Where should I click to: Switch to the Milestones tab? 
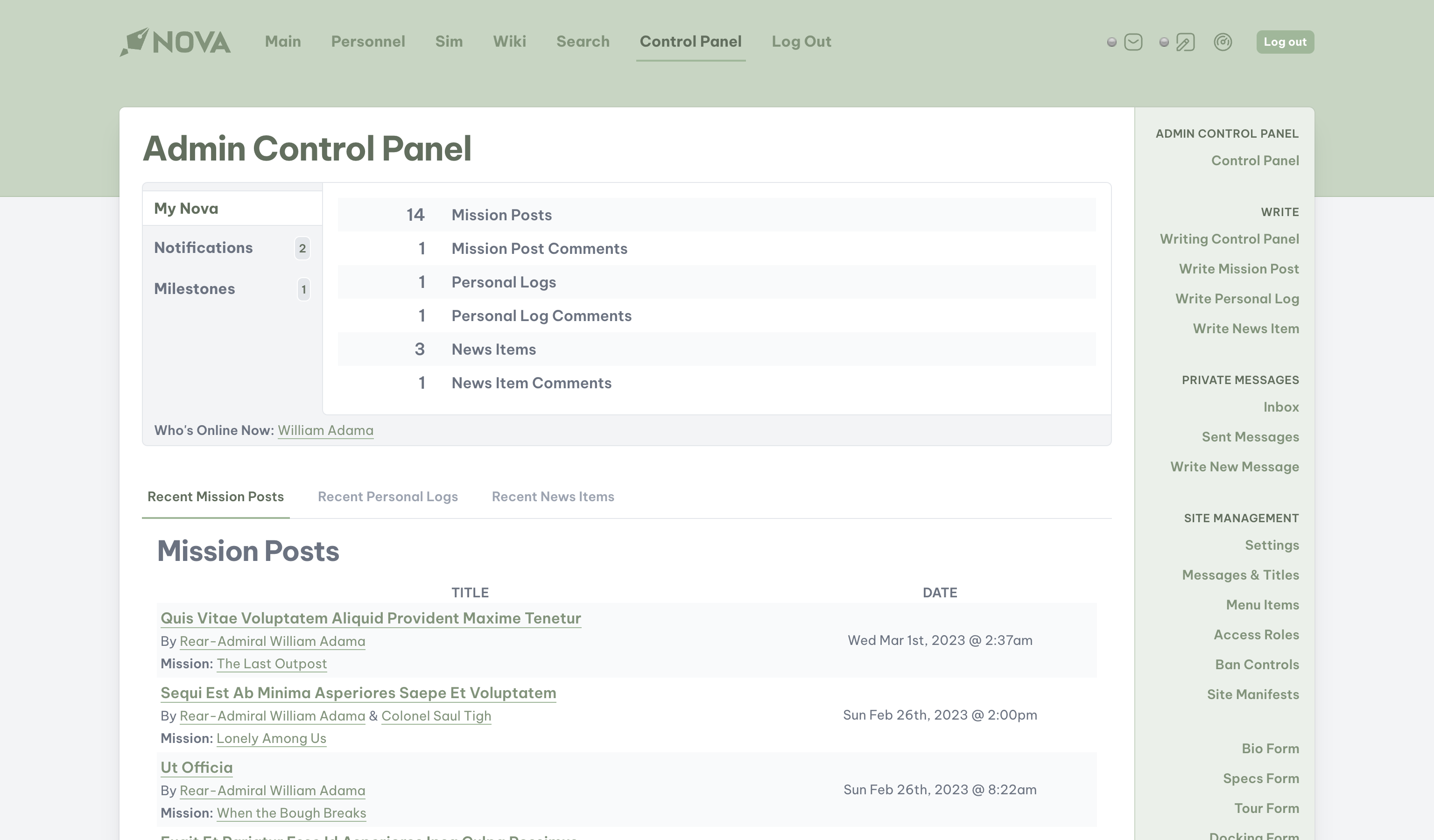[232, 288]
